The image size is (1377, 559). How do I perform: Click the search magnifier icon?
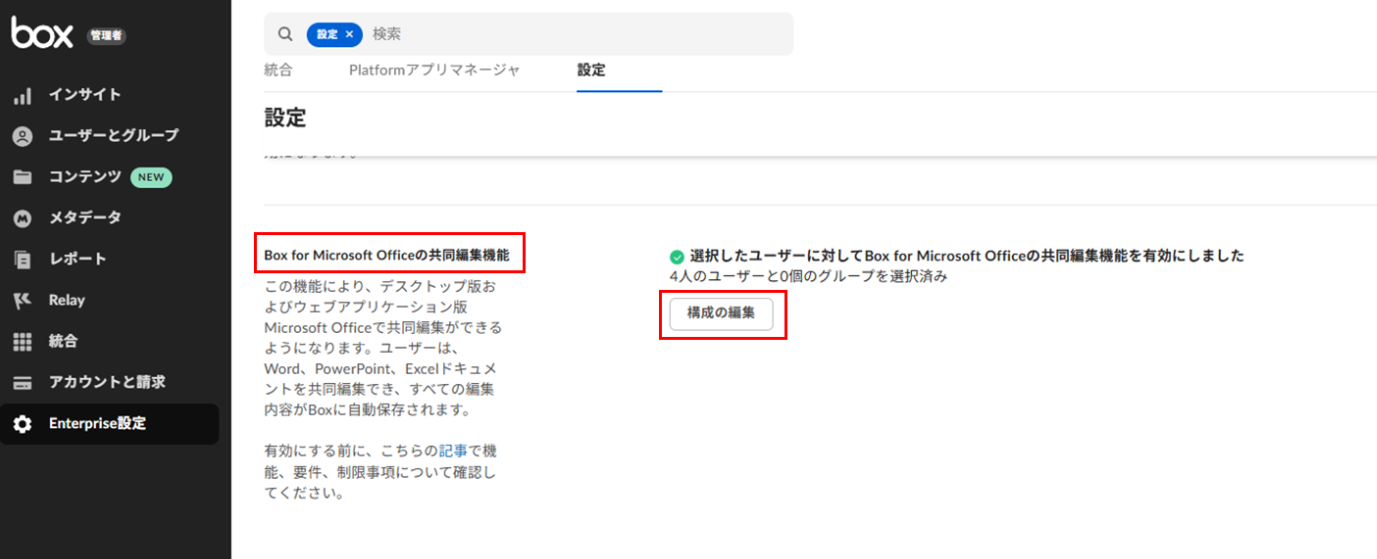(286, 34)
